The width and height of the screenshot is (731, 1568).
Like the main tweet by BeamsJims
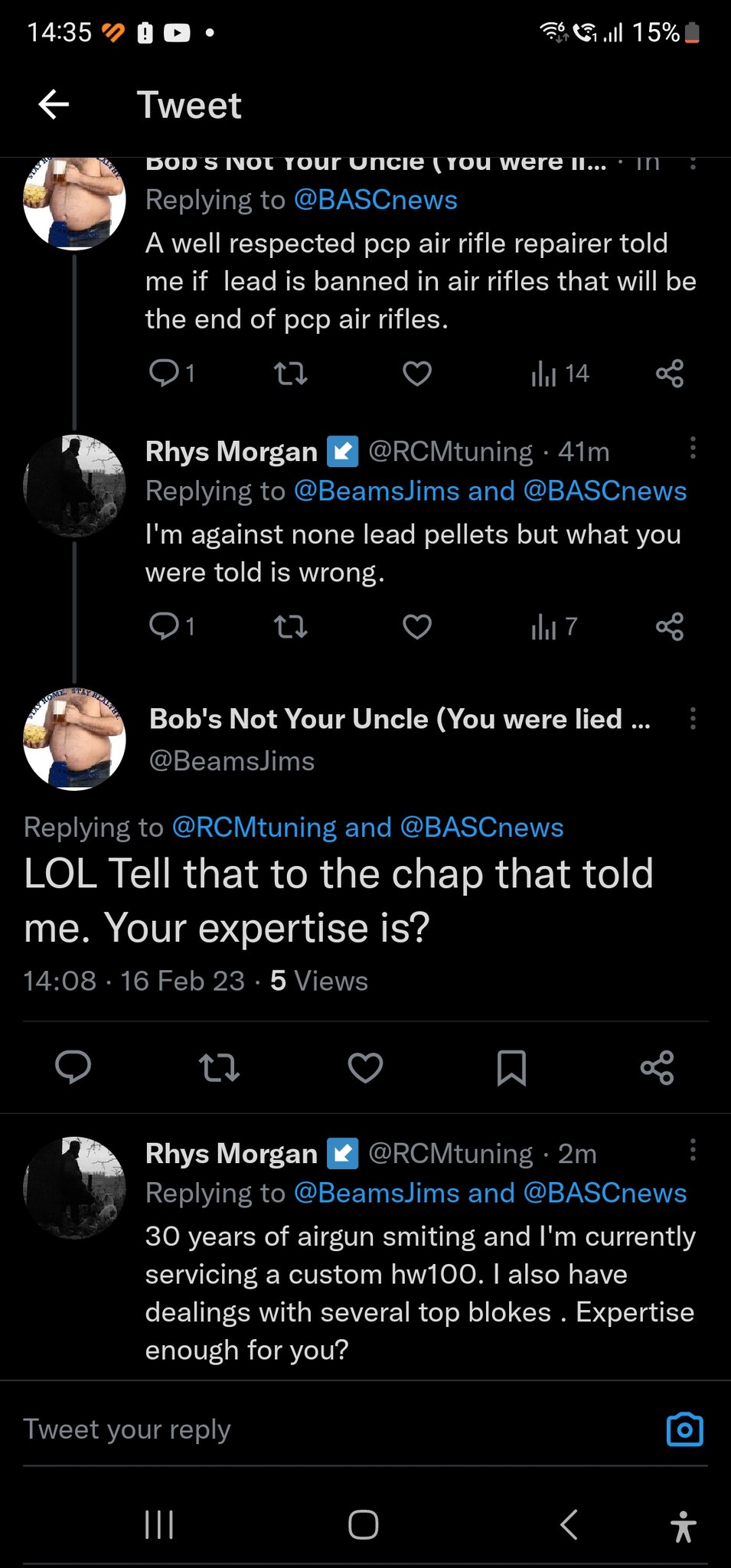[365, 1067]
